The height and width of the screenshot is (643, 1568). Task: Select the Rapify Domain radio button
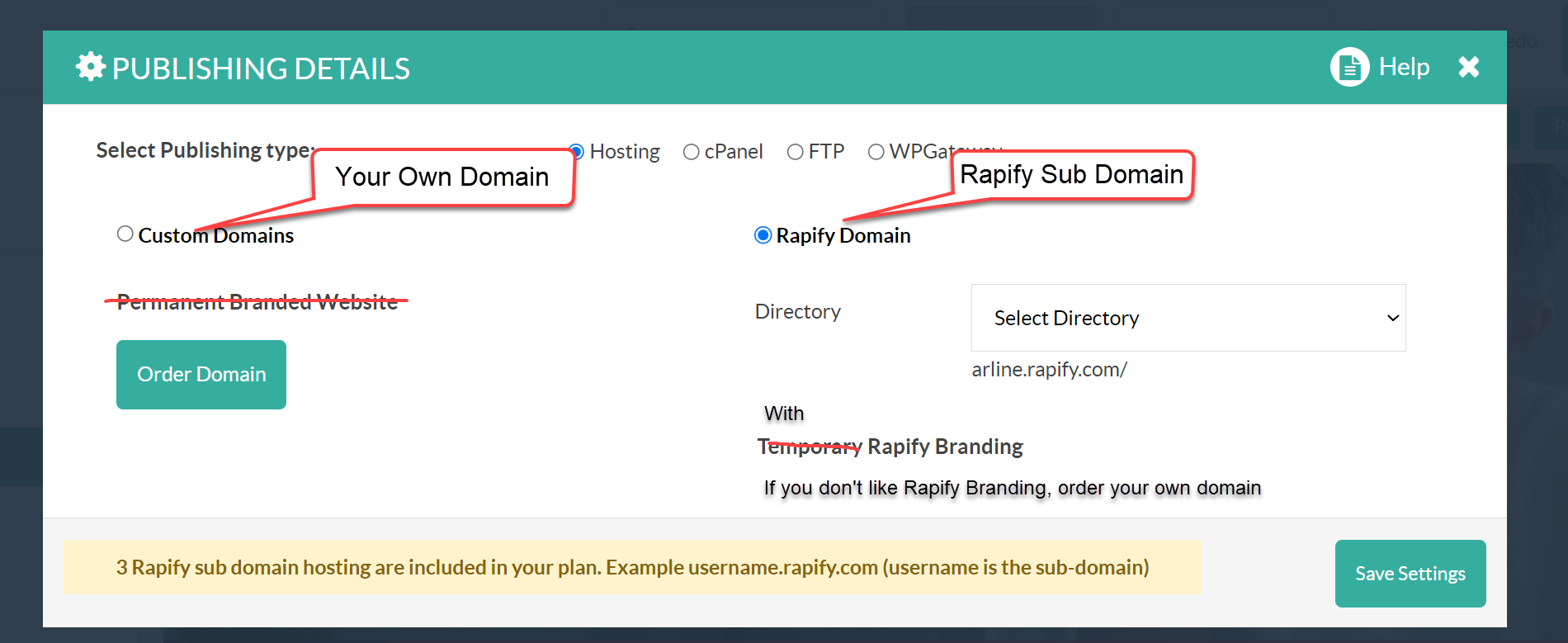pos(763,235)
